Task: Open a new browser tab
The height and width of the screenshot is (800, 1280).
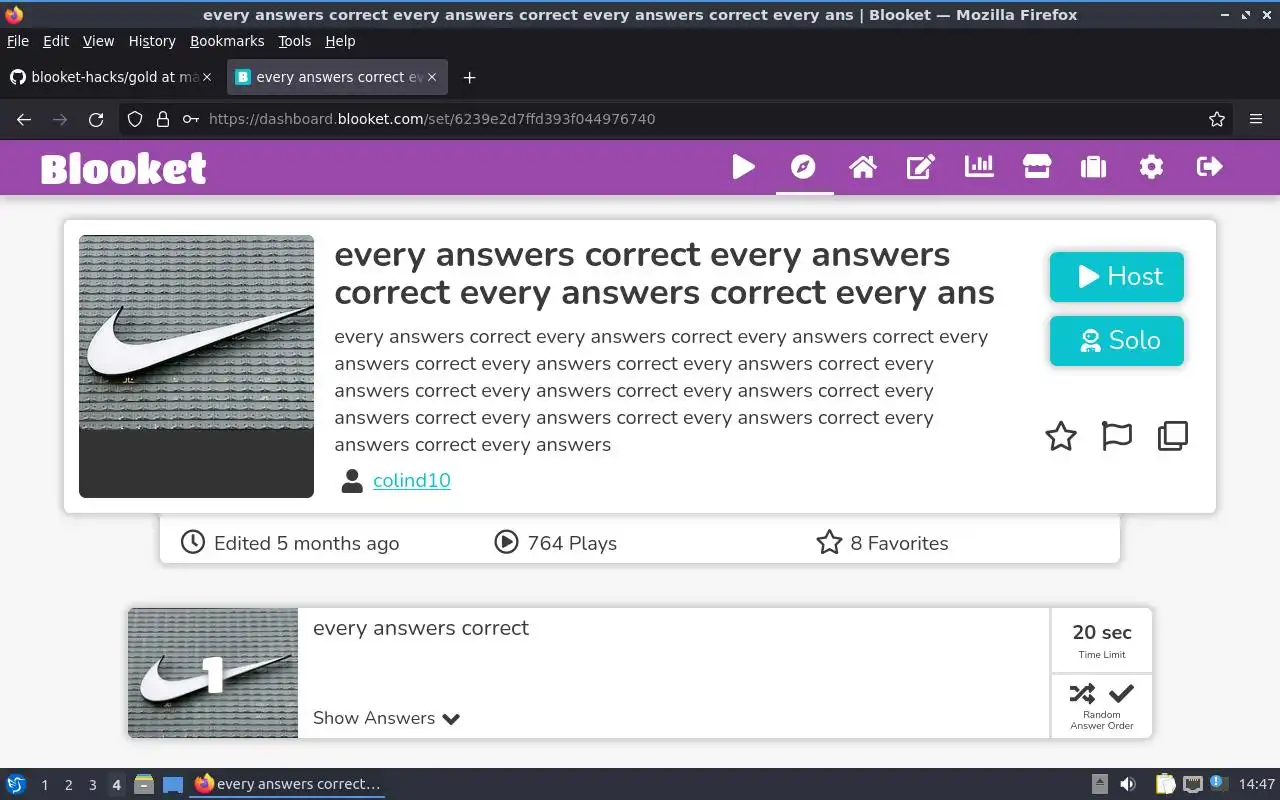Action: pyautogui.click(x=469, y=77)
